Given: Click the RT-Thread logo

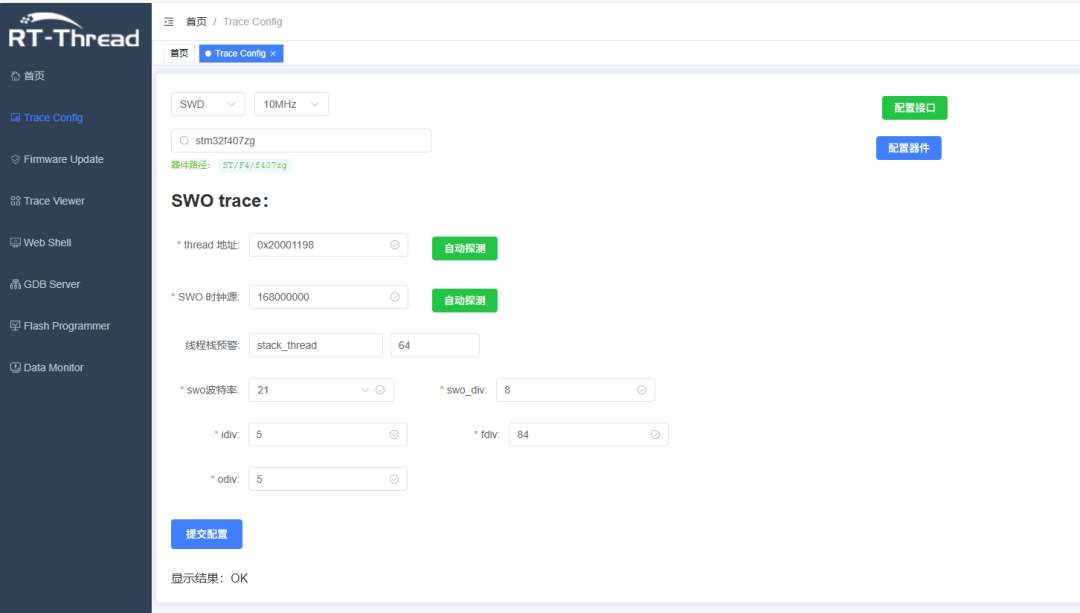Looking at the screenshot, I should [x=74, y=31].
